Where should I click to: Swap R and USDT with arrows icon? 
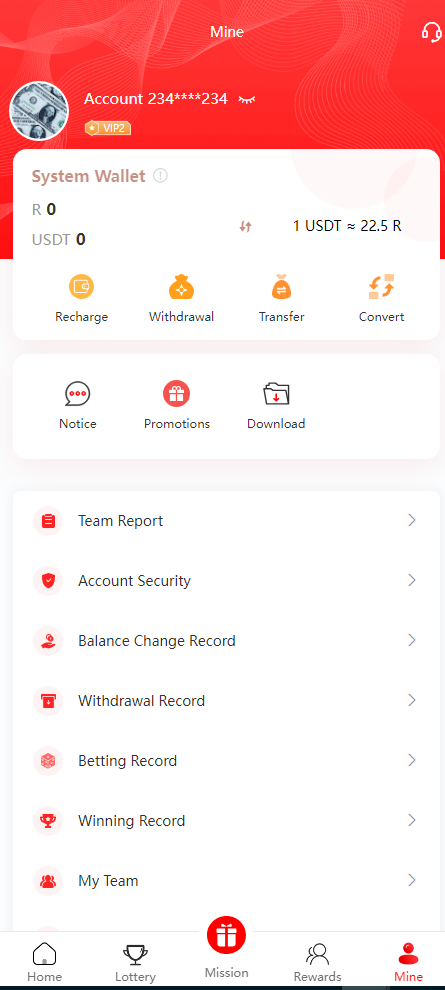246,226
